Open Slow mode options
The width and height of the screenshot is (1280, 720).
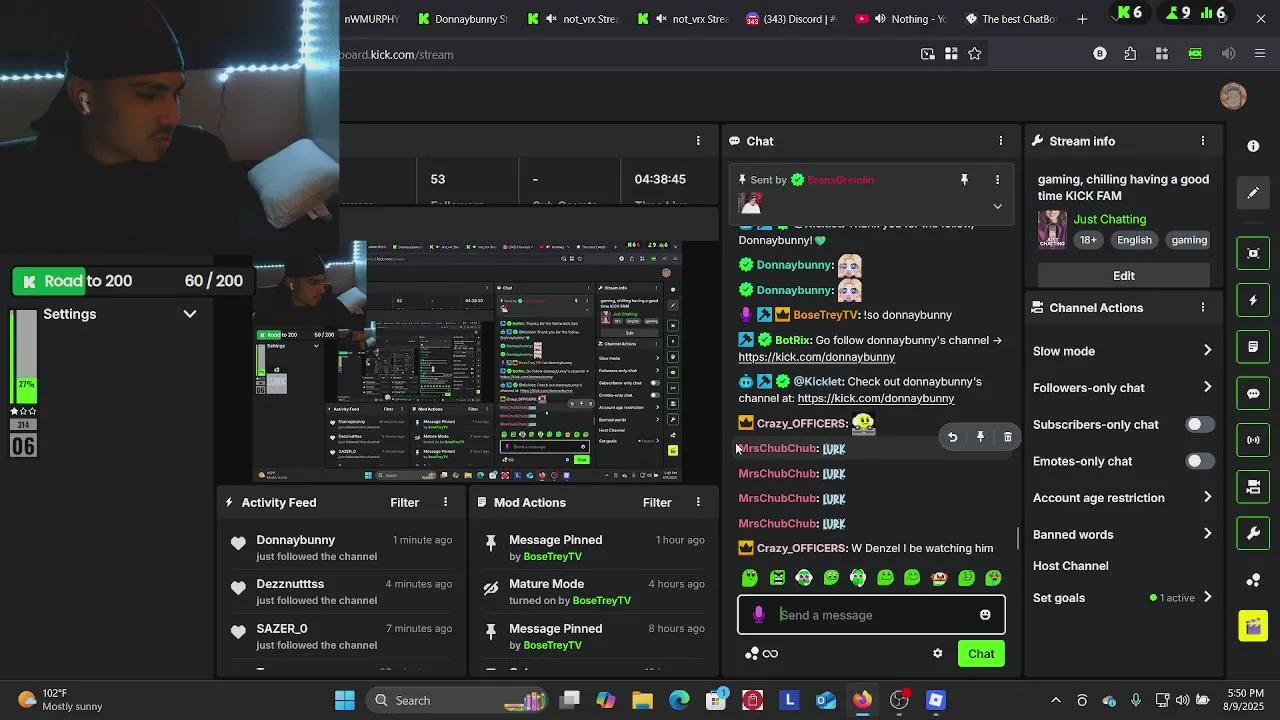1123,351
